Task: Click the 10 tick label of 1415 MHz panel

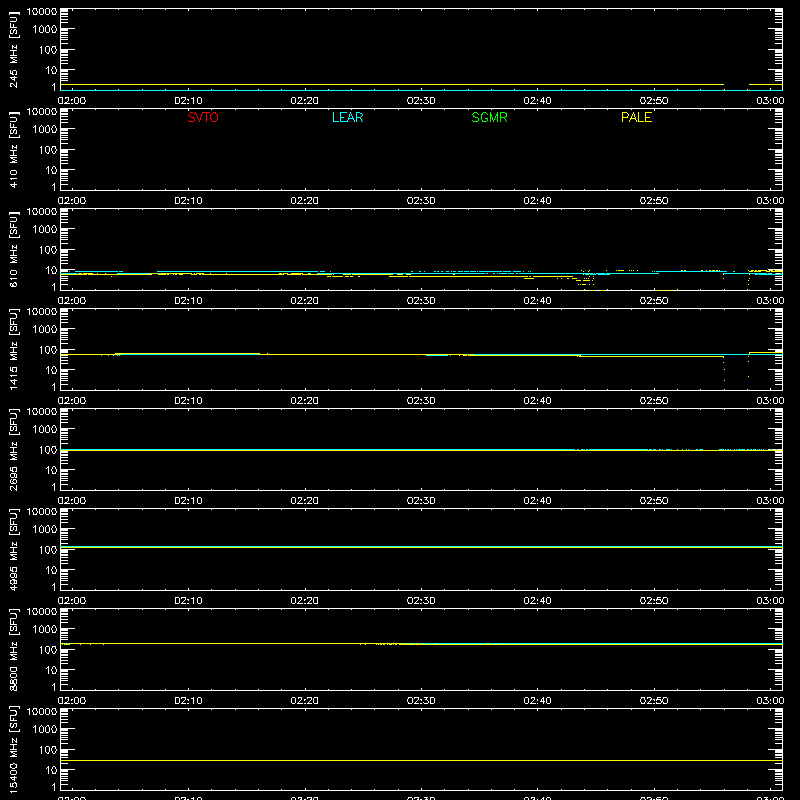Action: [51, 370]
